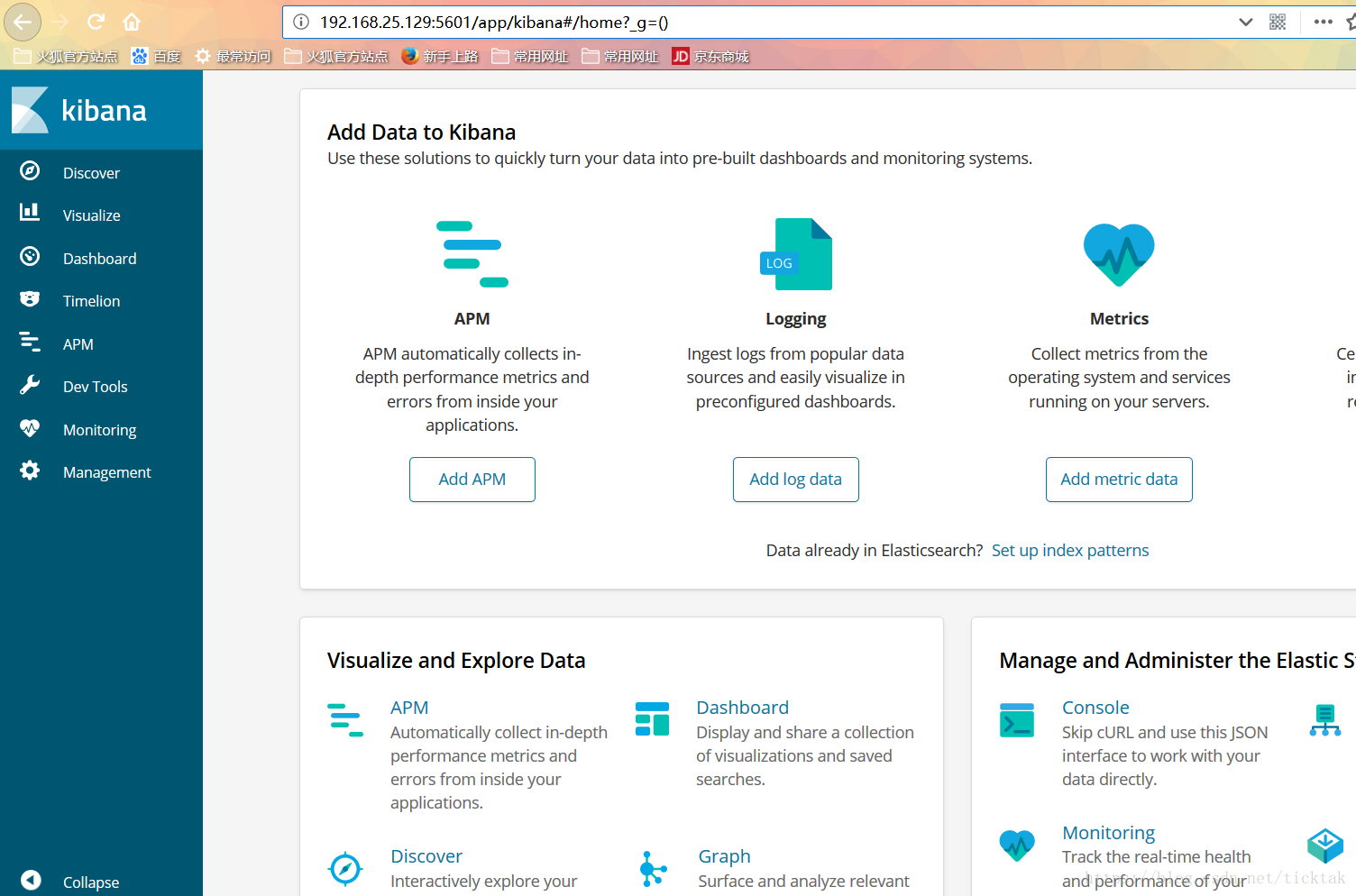Open Dev Tools wrench icon
Image resolution: width=1356 pixels, height=896 pixels.
[30, 385]
